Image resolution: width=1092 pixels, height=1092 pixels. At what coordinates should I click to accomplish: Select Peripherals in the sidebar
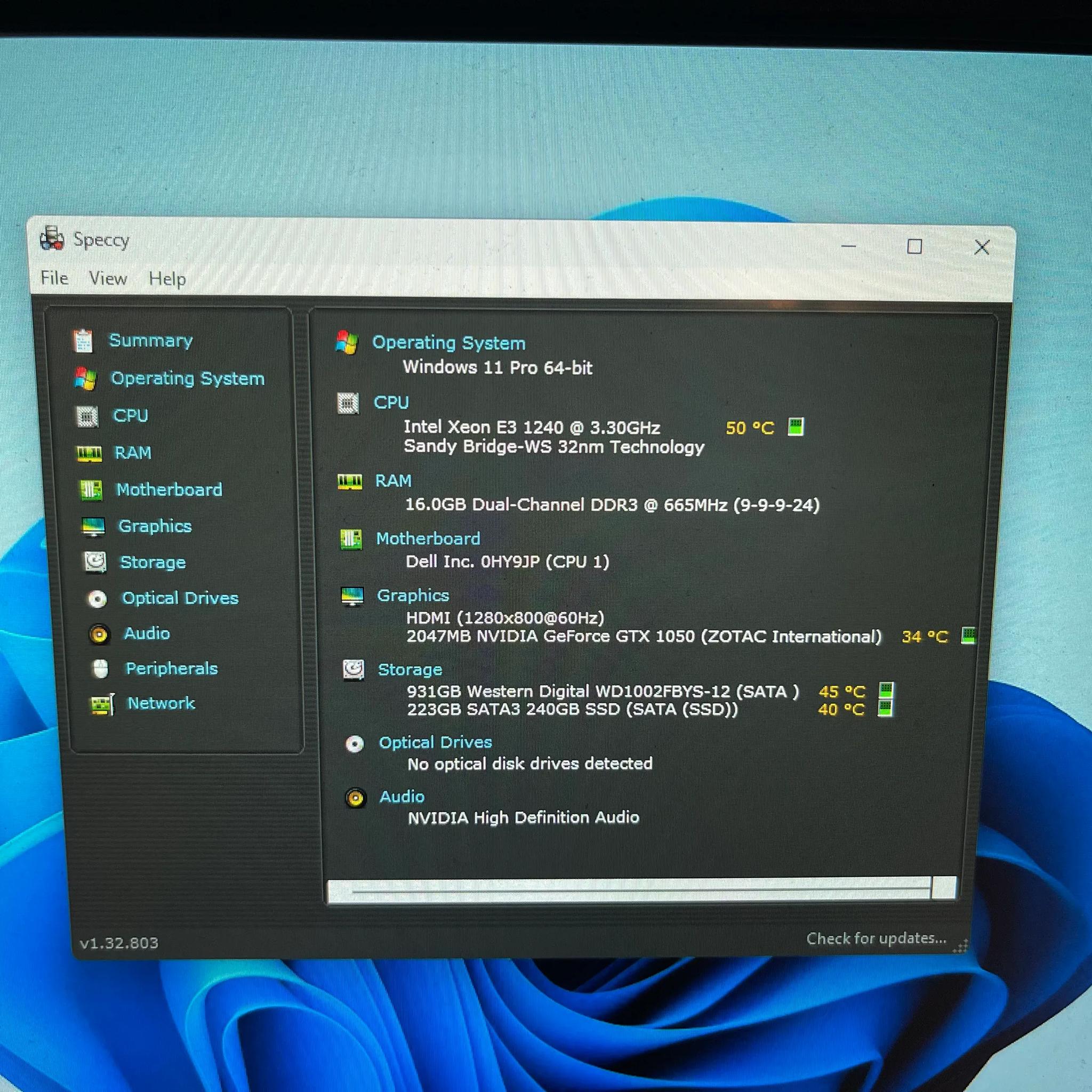tap(172, 669)
